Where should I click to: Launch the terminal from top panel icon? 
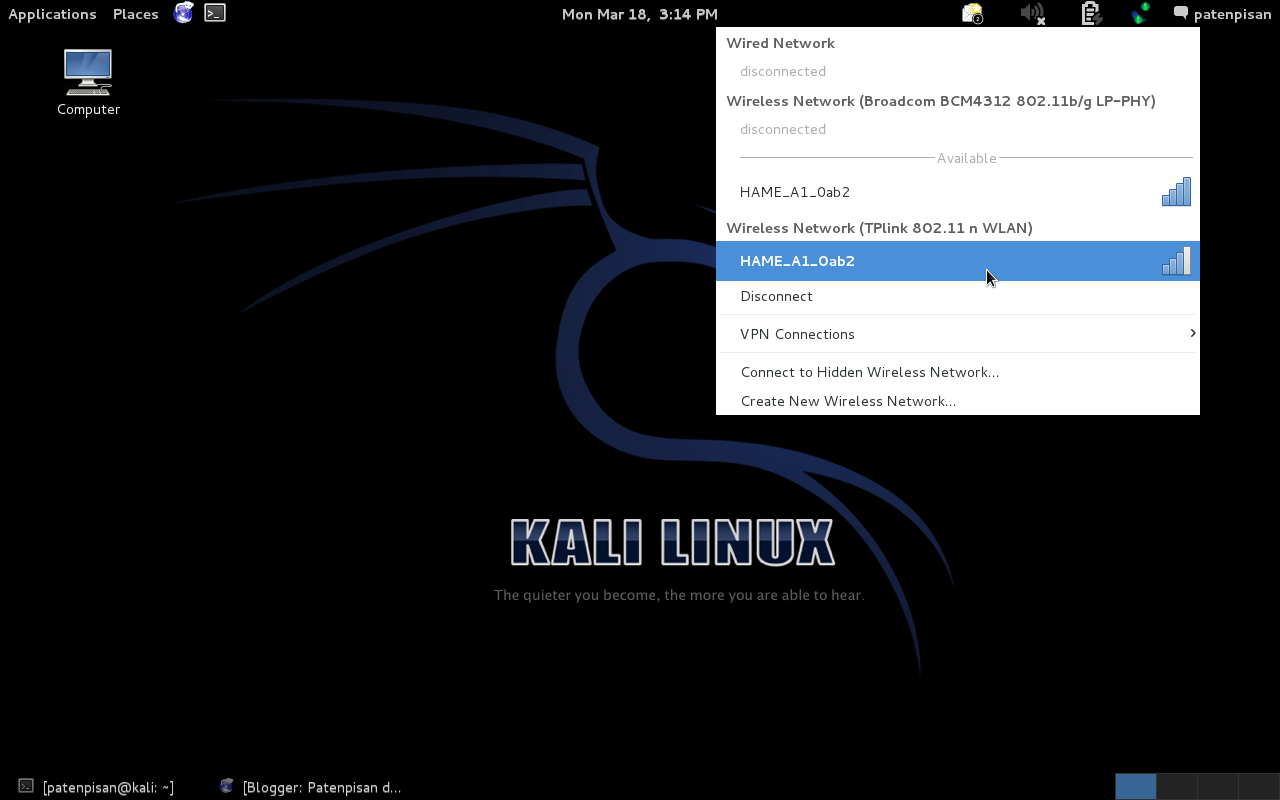pos(215,13)
